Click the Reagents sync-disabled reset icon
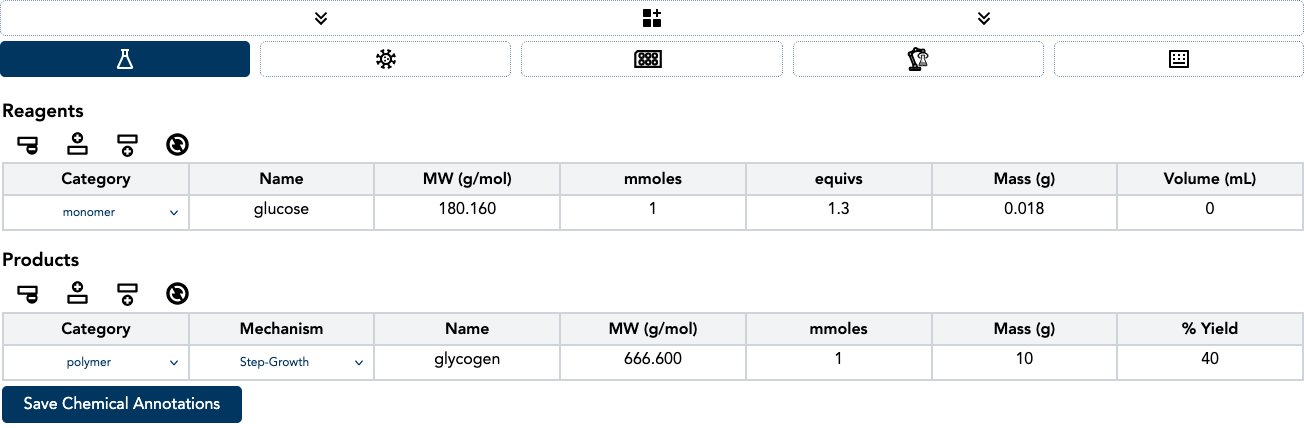Image resolution: width=1304 pixels, height=428 pixels. (177, 146)
